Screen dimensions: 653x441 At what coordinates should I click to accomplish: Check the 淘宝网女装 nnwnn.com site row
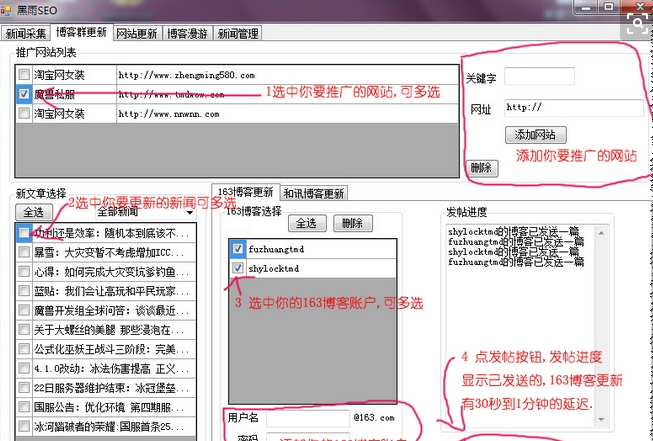tap(24, 113)
